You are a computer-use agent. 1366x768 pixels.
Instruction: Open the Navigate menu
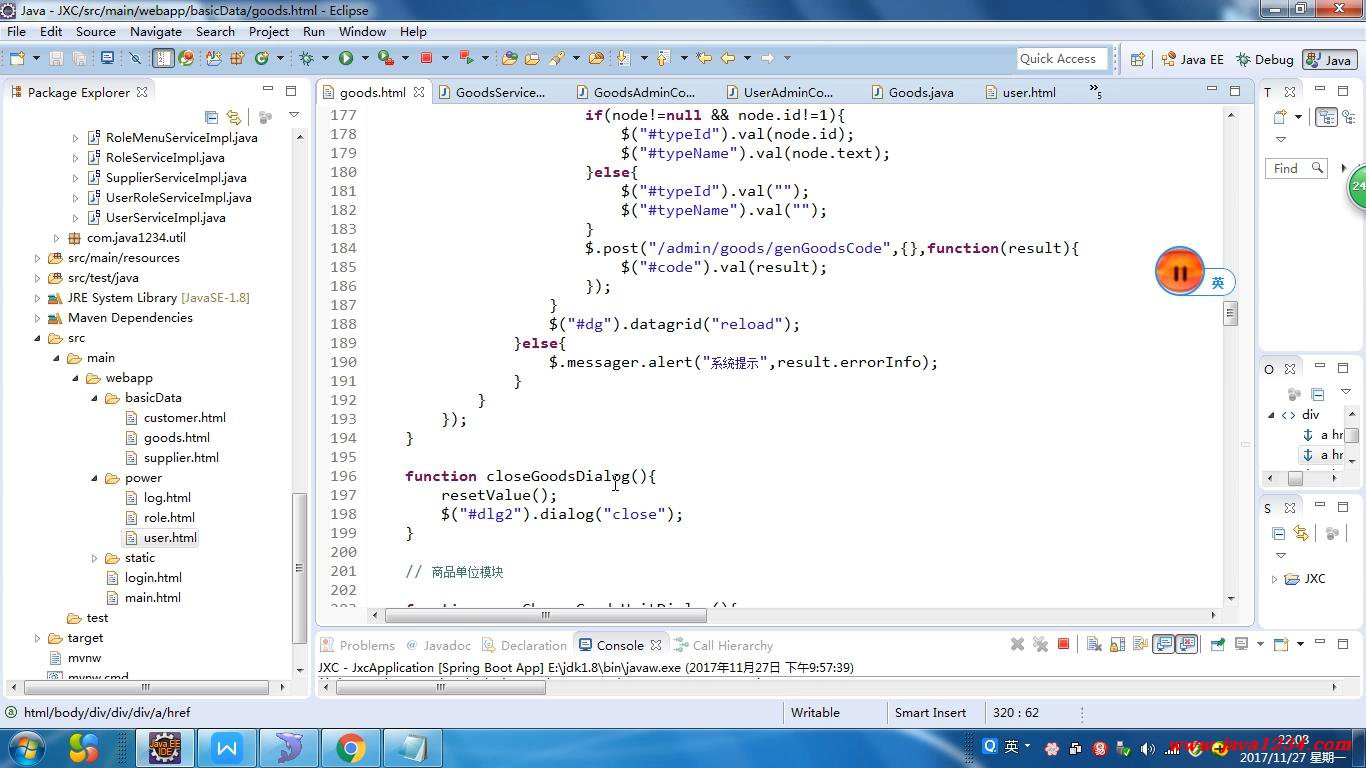[156, 31]
